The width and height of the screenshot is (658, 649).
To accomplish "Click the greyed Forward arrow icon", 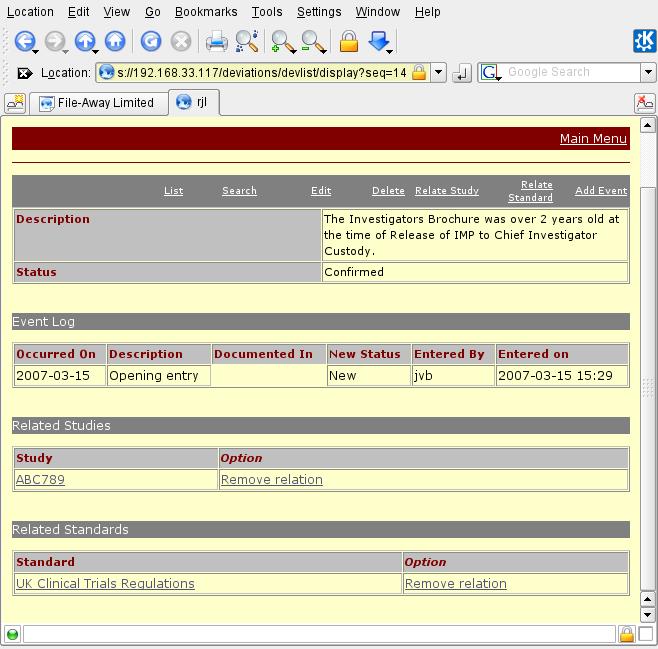I will 54,41.
